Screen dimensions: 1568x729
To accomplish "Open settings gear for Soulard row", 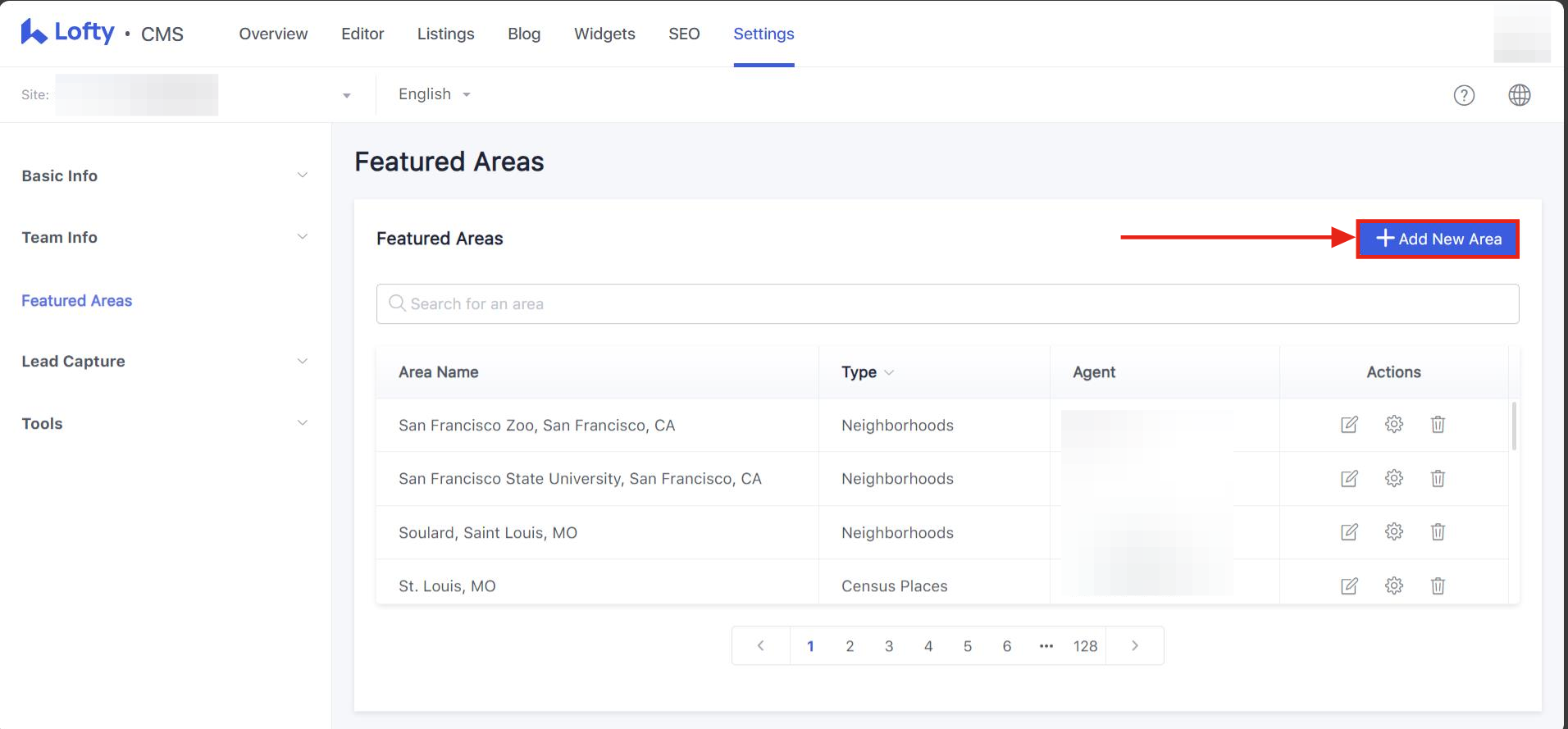I will (x=1393, y=532).
